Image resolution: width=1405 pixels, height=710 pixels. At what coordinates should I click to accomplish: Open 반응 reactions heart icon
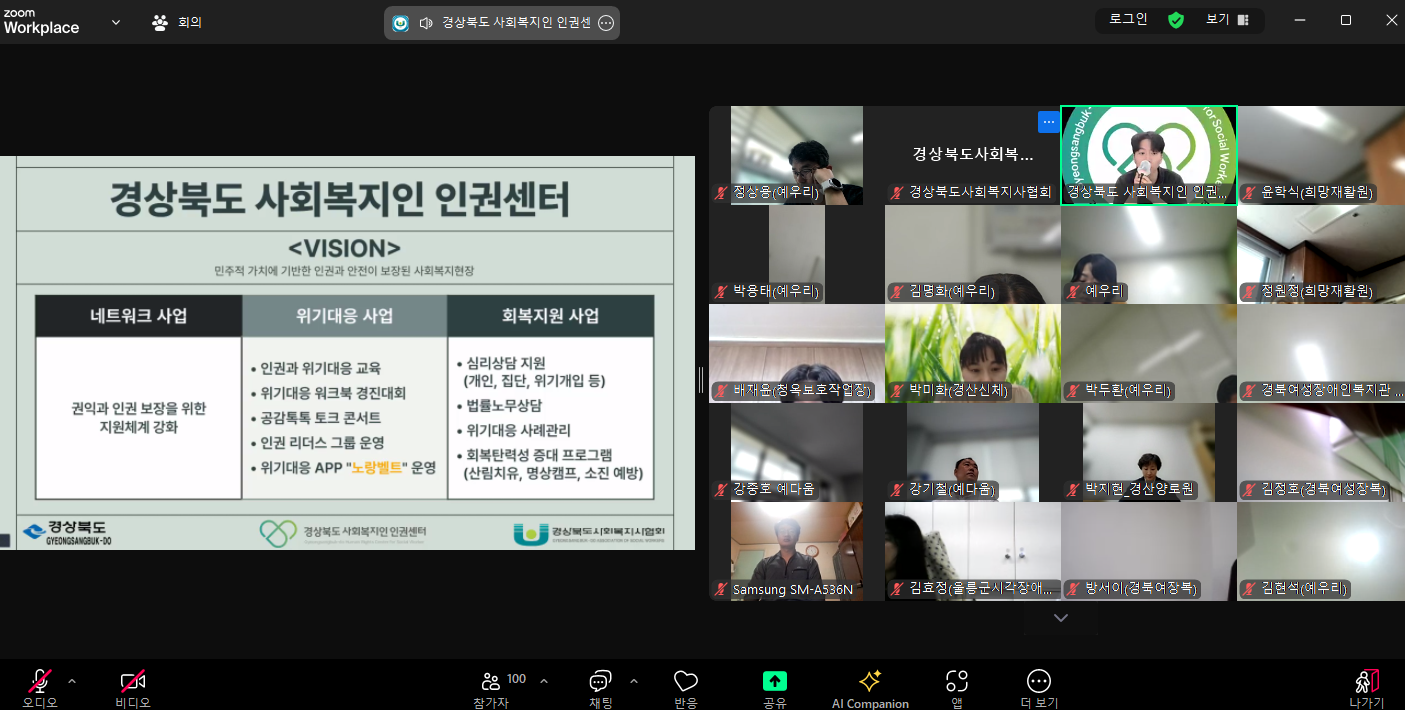[686, 681]
